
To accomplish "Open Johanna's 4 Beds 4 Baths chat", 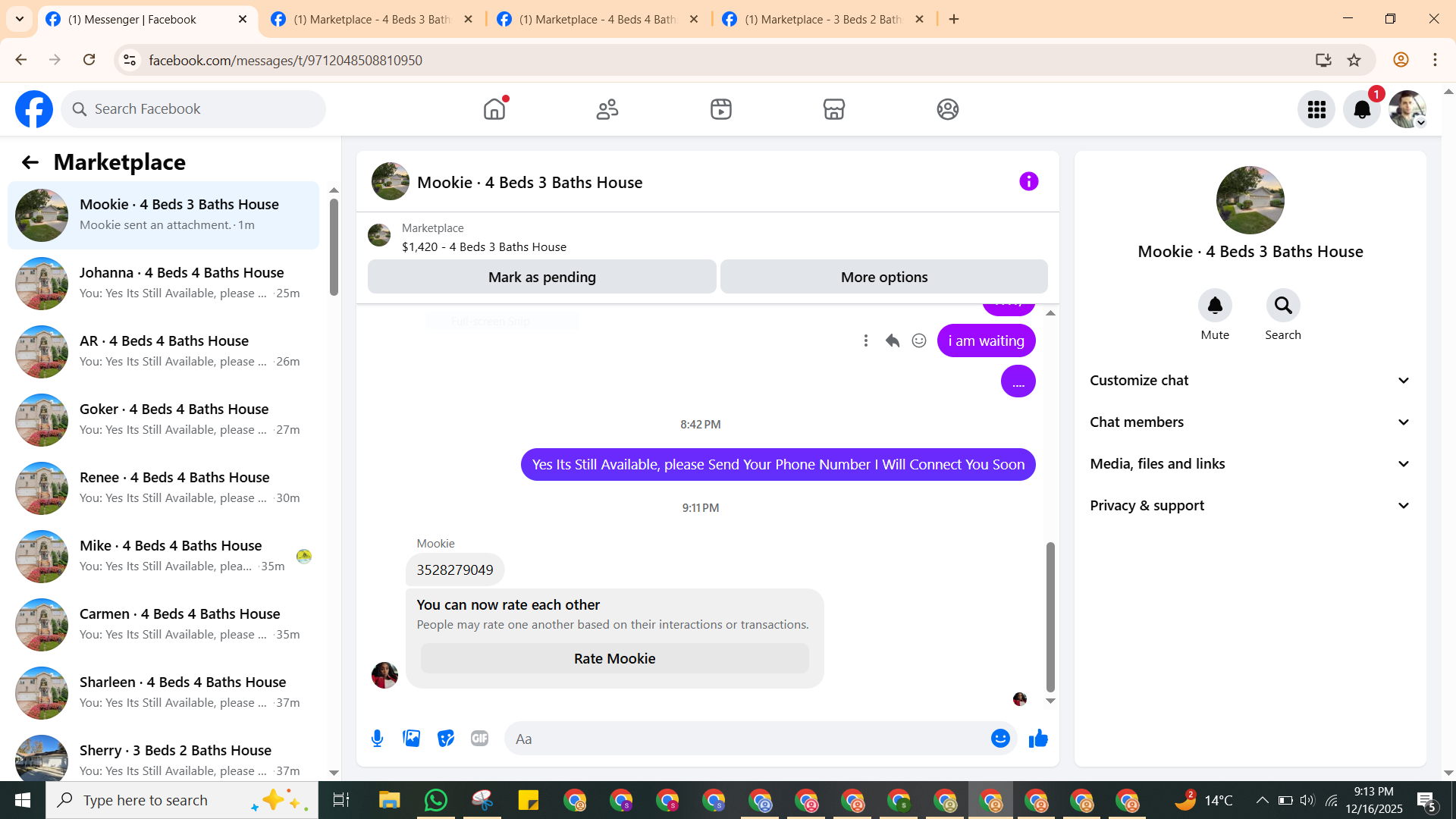I will click(163, 284).
